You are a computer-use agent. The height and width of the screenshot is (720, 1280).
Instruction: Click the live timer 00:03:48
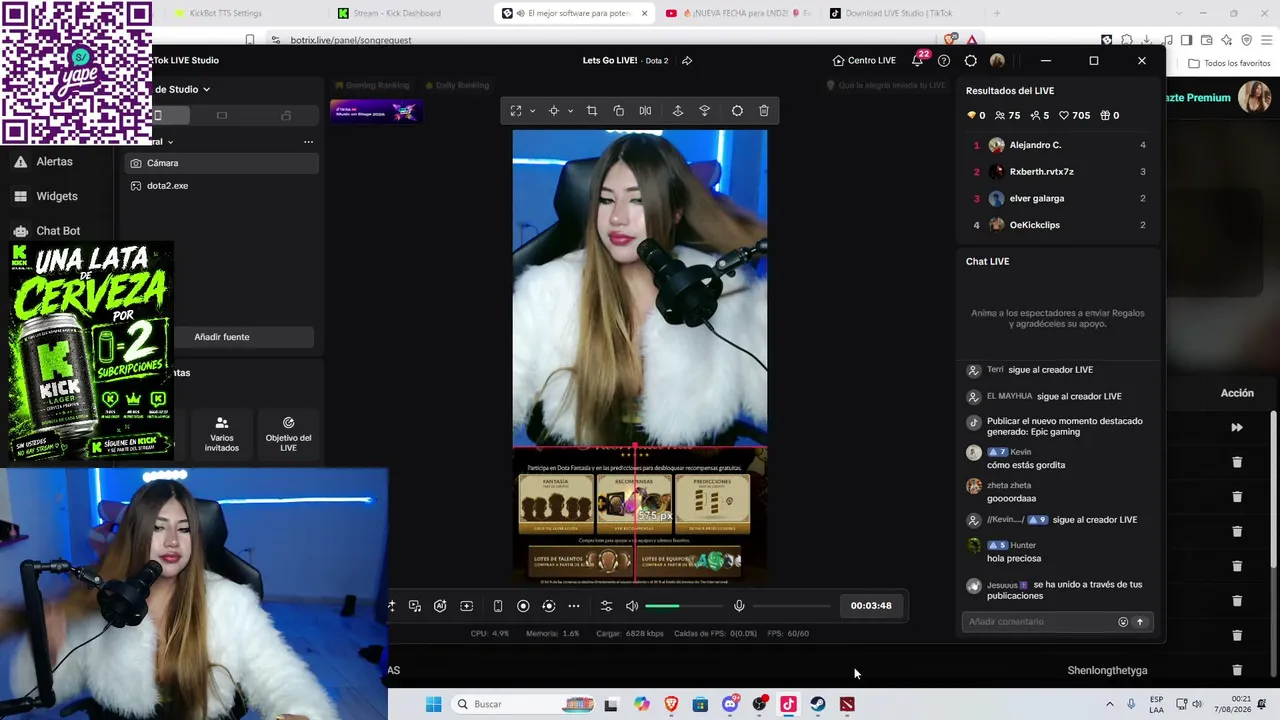tap(871, 606)
